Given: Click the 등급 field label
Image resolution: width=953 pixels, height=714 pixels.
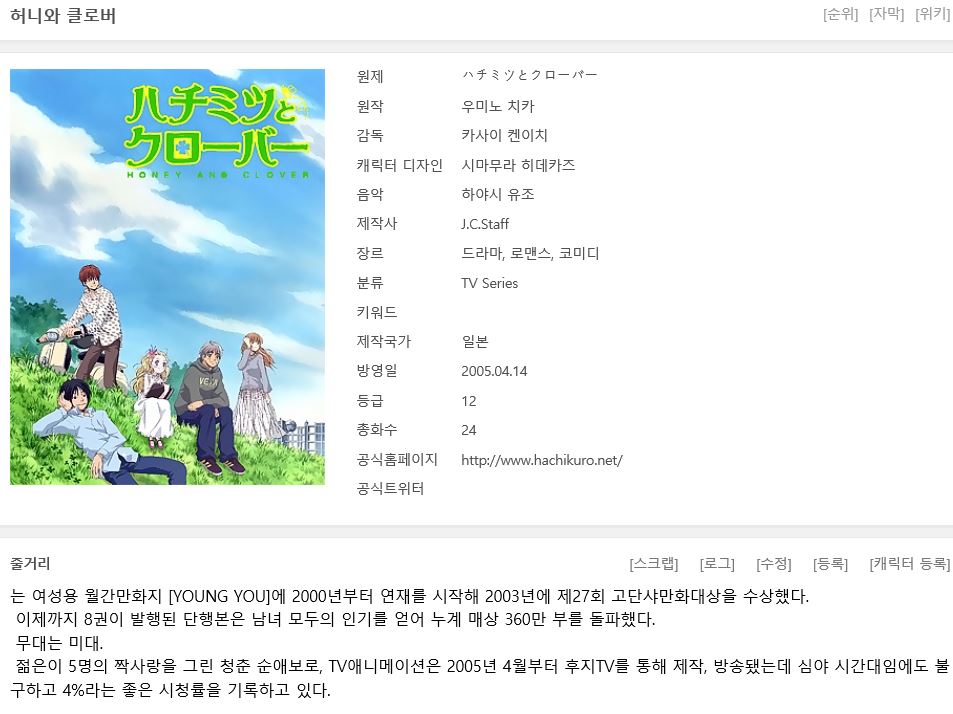Looking at the screenshot, I should (370, 401).
